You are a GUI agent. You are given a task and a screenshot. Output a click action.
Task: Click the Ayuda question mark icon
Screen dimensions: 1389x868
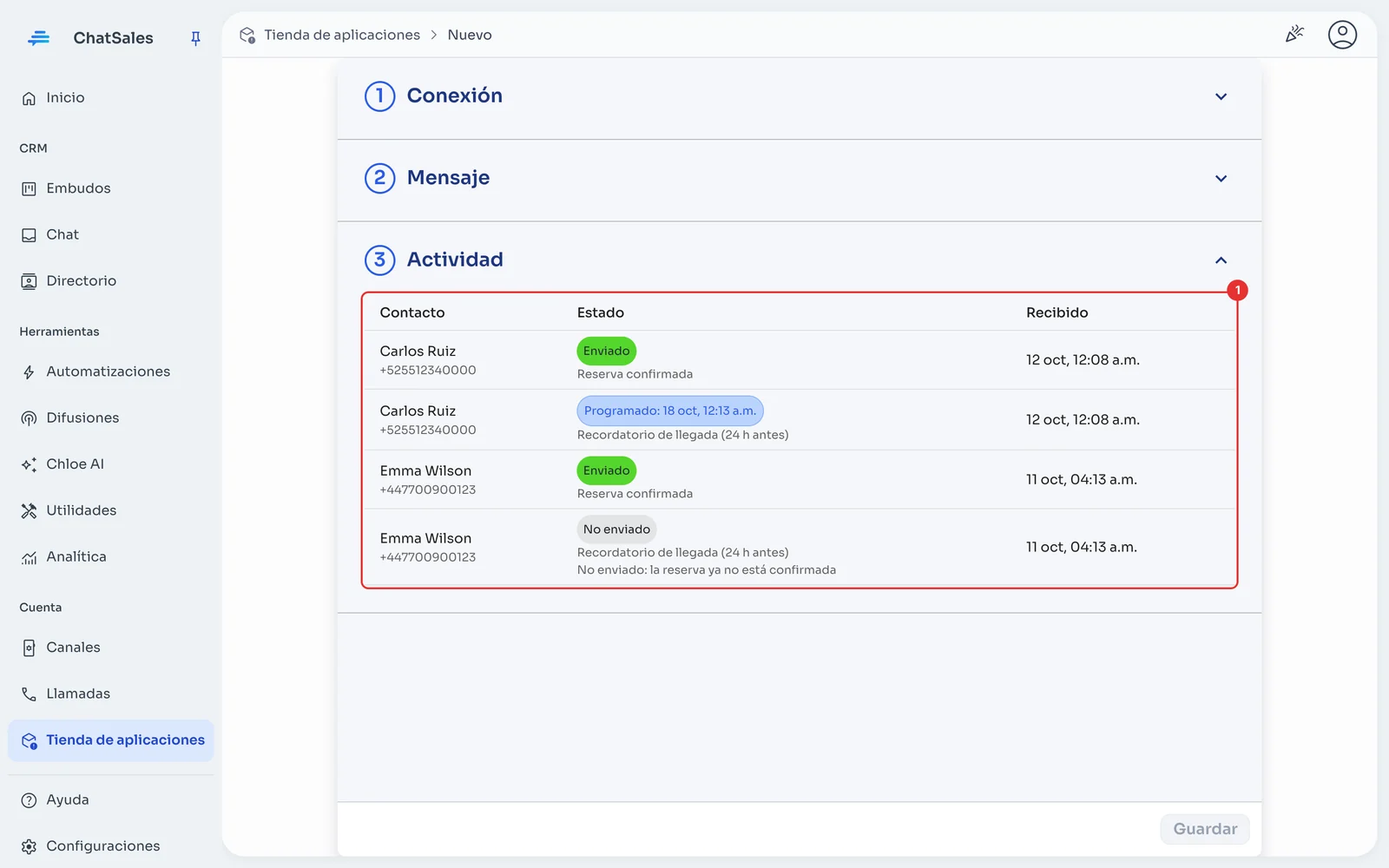click(x=29, y=800)
